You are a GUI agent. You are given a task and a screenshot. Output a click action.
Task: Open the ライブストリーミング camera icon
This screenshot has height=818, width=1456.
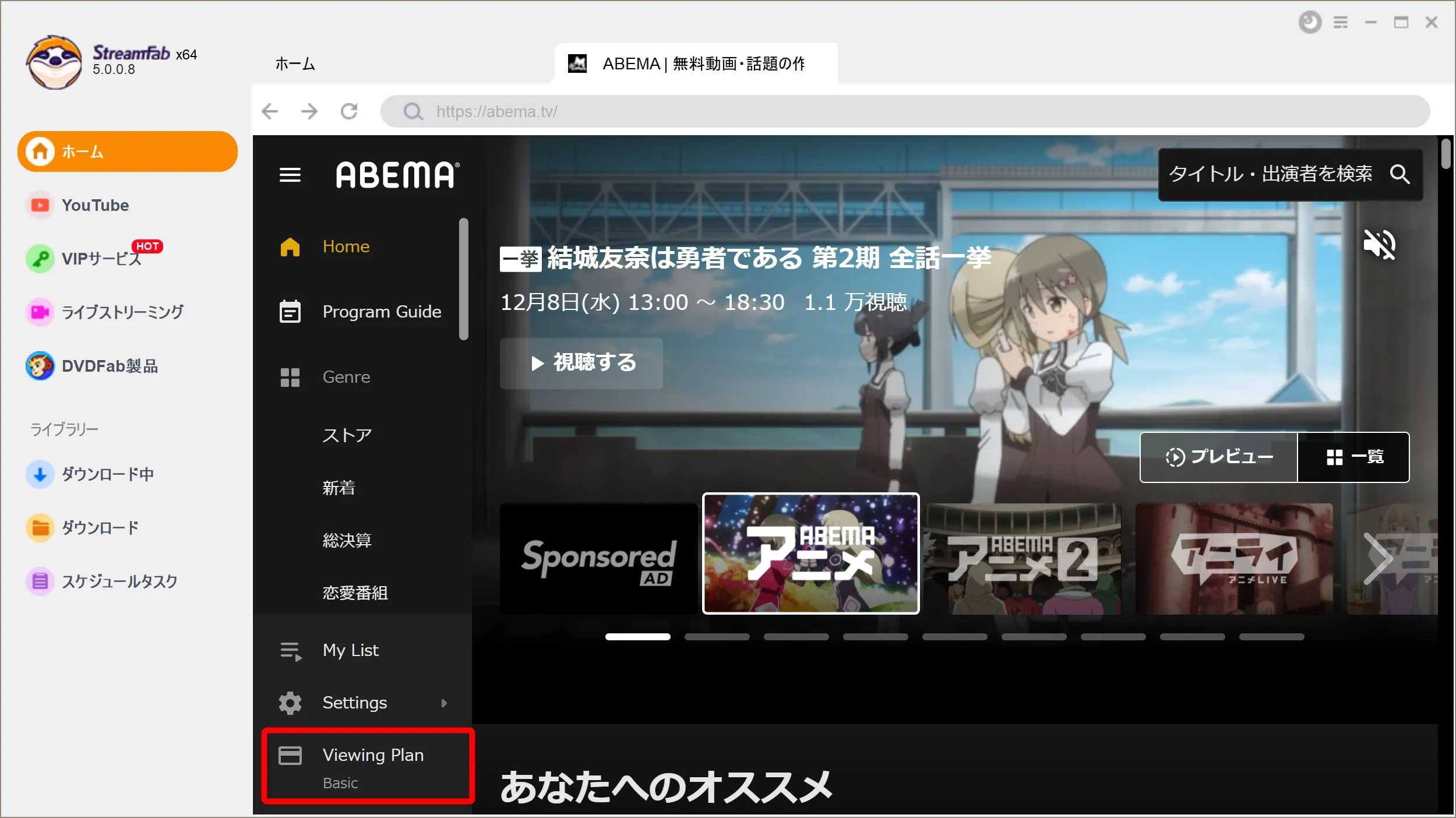point(40,312)
